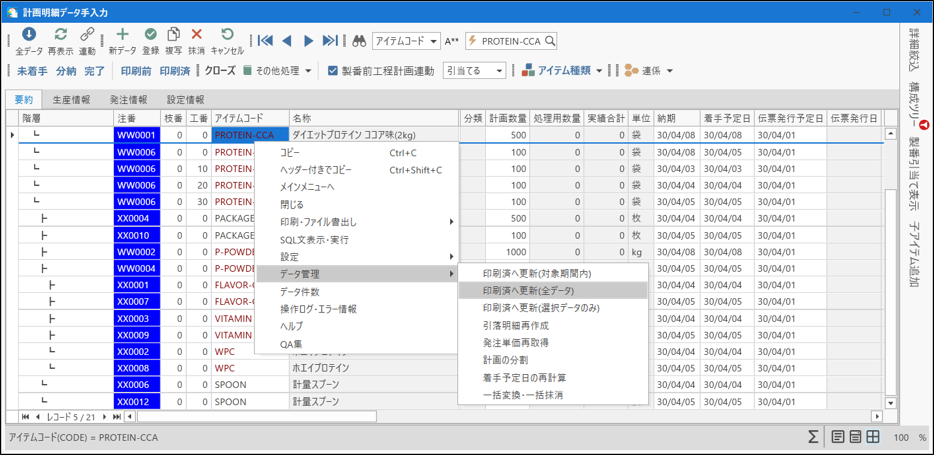Expand the アイテム種類 dropdown
Image resolution: width=934 pixels, height=455 pixels.
(x=599, y=71)
